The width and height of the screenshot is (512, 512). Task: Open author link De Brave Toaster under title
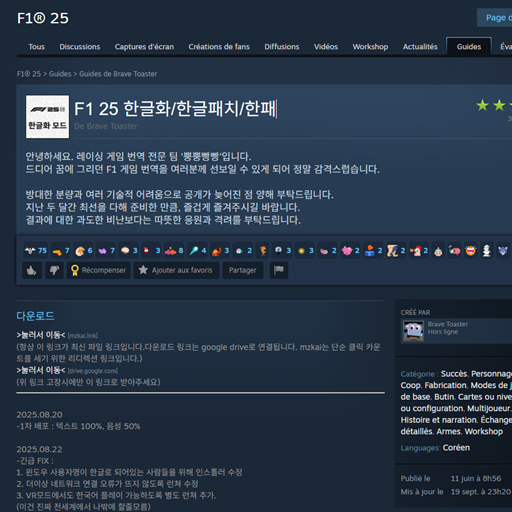(106, 126)
